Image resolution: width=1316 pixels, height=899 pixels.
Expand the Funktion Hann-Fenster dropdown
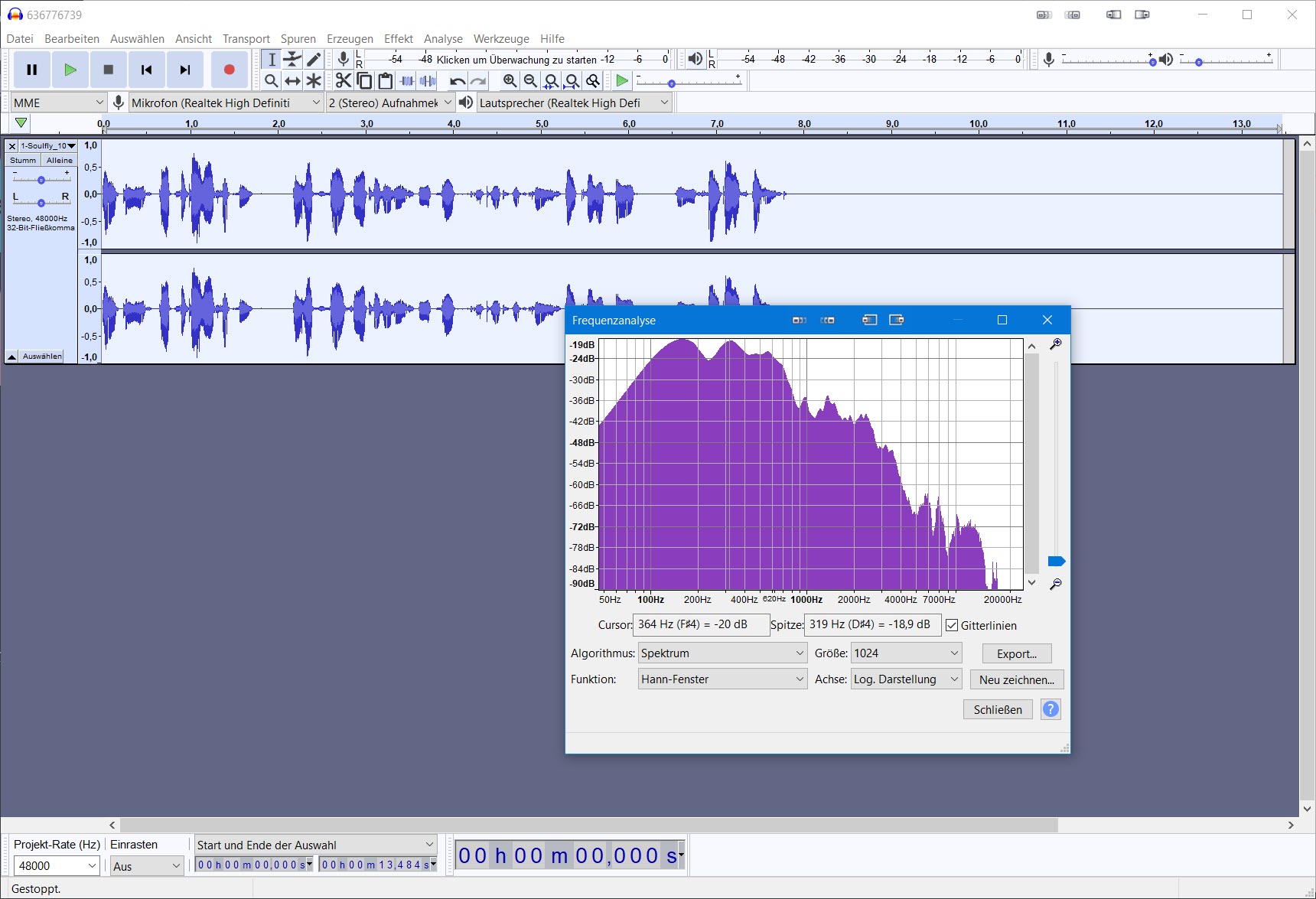722,679
